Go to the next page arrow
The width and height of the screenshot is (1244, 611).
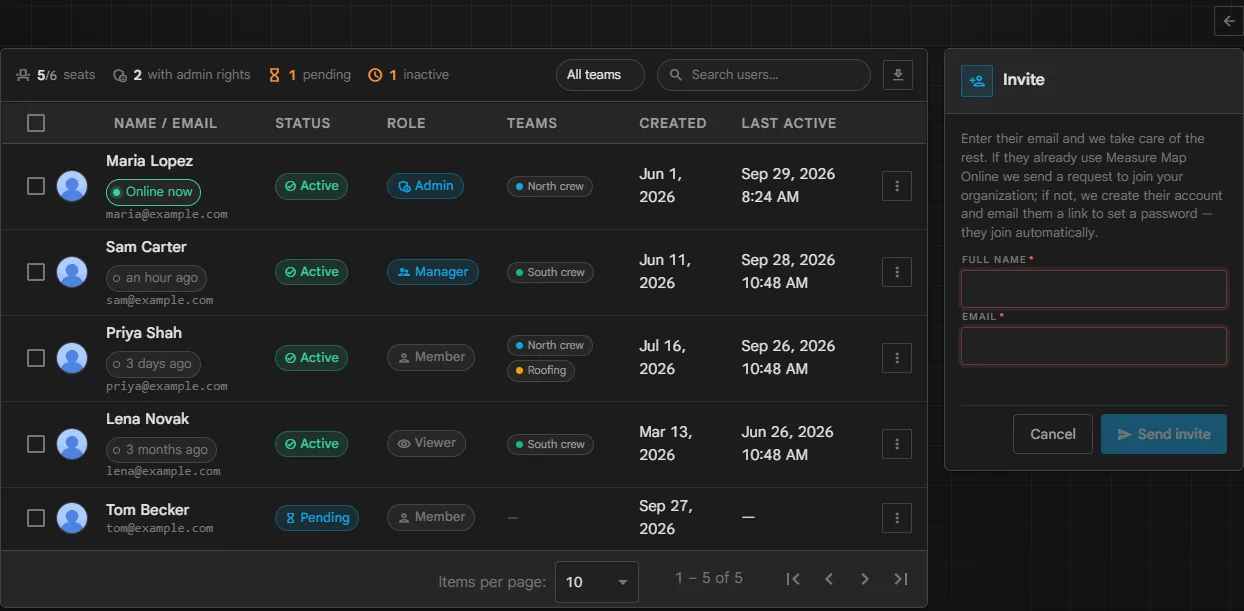(865, 579)
